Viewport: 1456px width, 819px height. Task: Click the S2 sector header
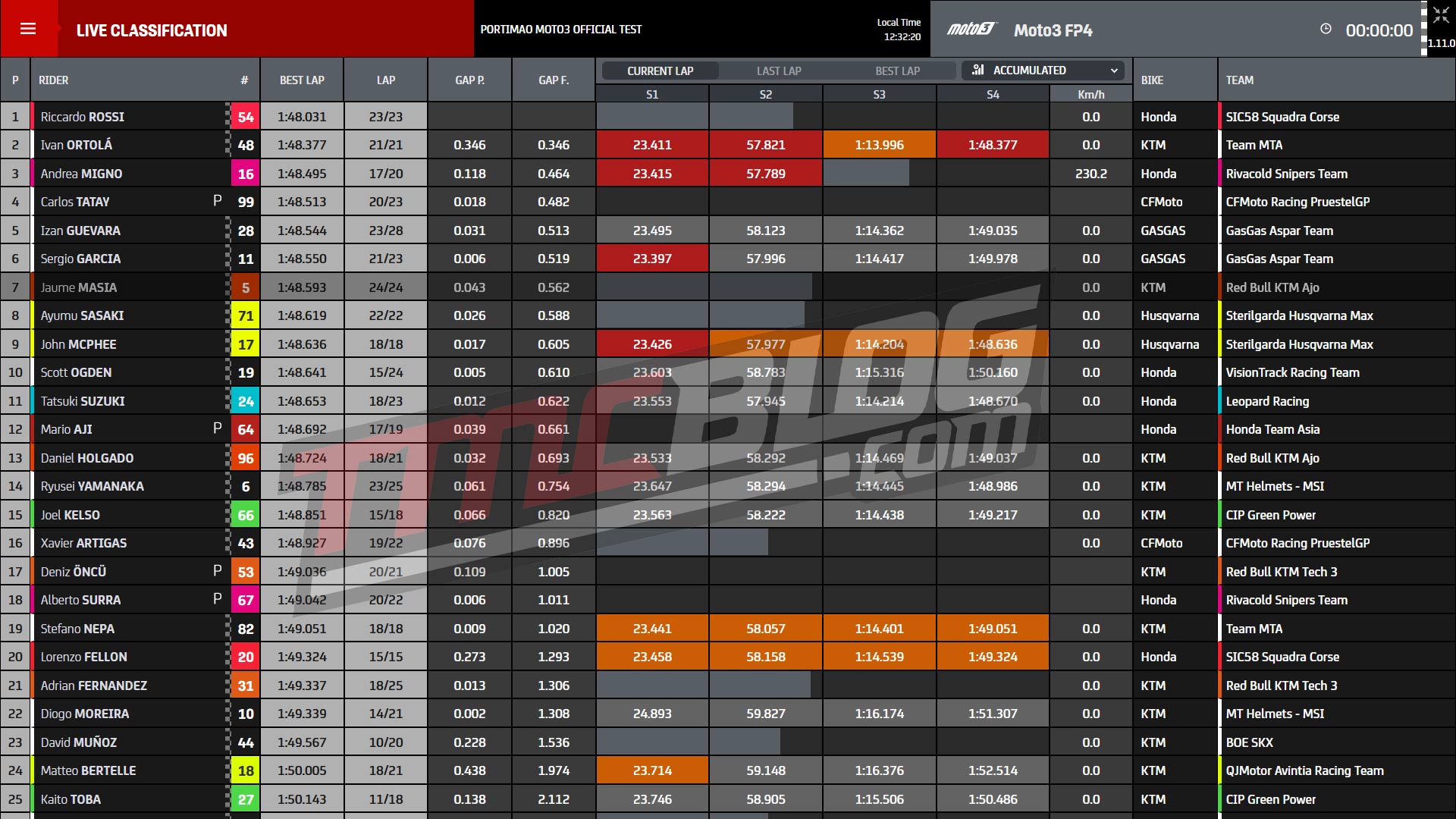point(766,95)
